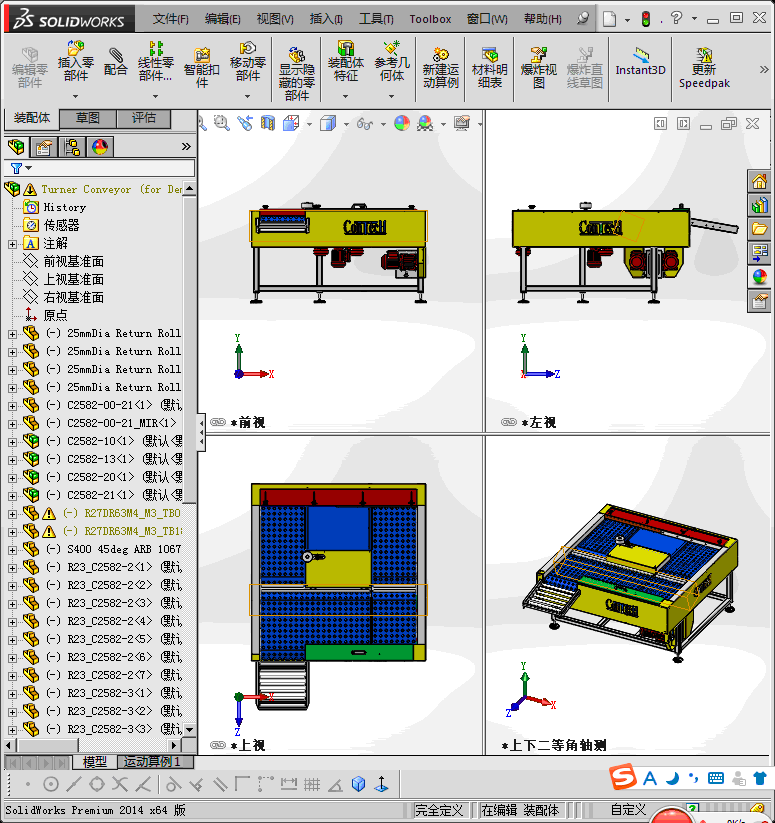Open File Explorer folder icon in task pane
775x823 pixels.
pyautogui.click(x=759, y=229)
